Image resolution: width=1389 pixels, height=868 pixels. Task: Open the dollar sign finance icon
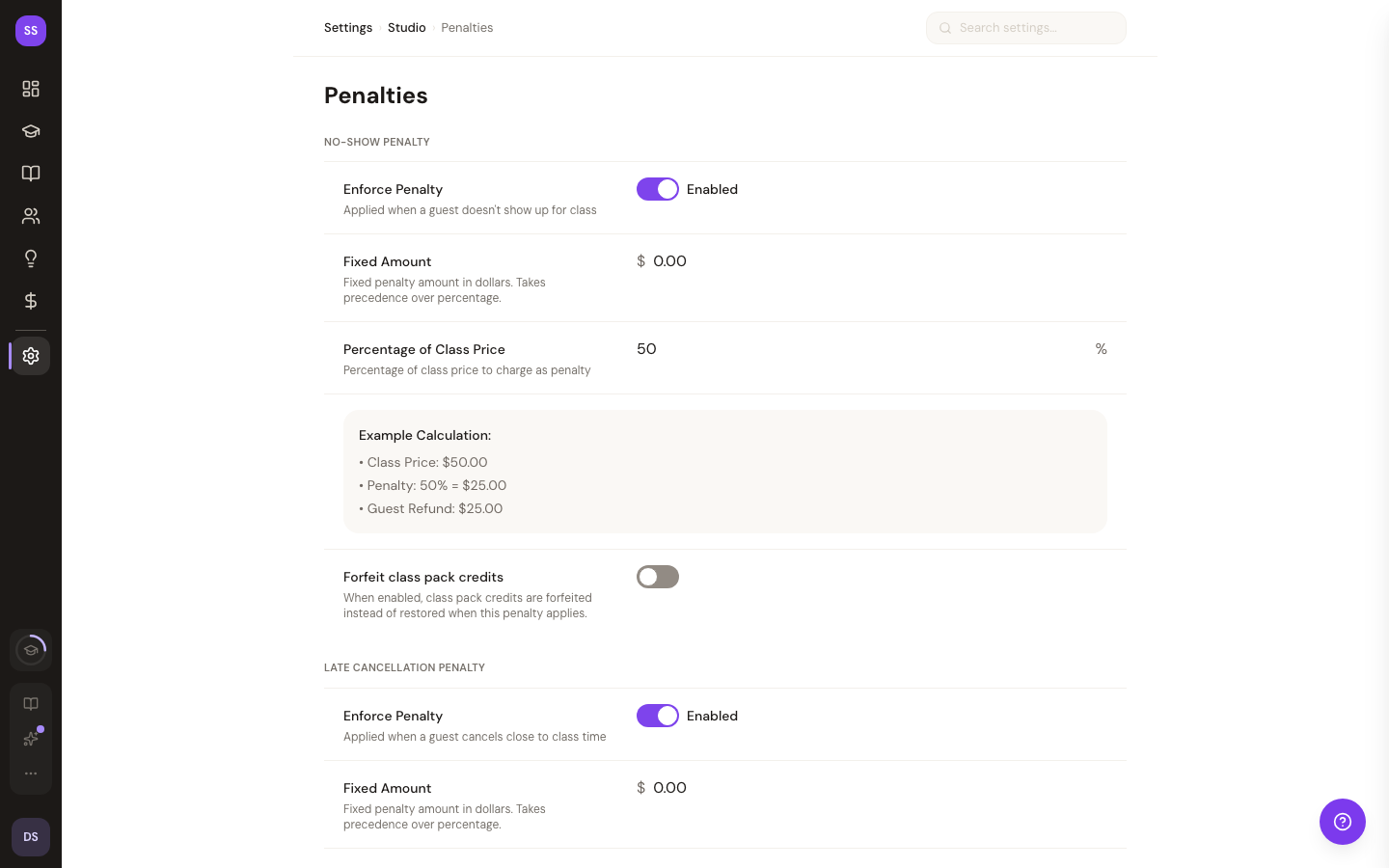pos(31,301)
